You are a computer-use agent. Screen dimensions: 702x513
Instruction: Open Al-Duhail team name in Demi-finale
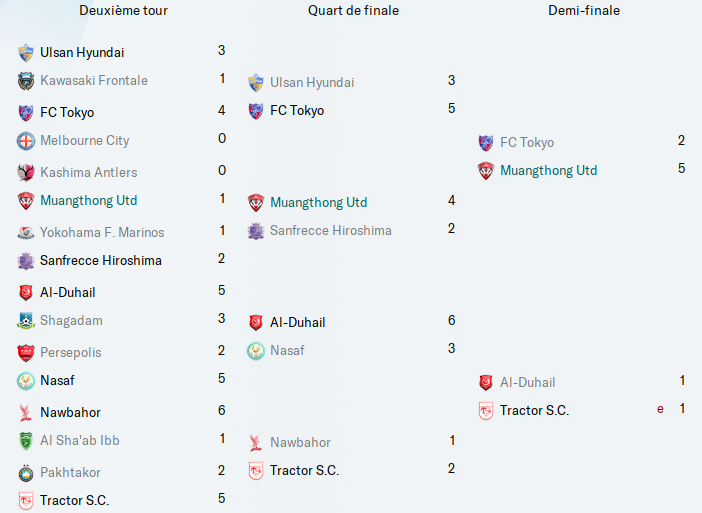[527, 383]
